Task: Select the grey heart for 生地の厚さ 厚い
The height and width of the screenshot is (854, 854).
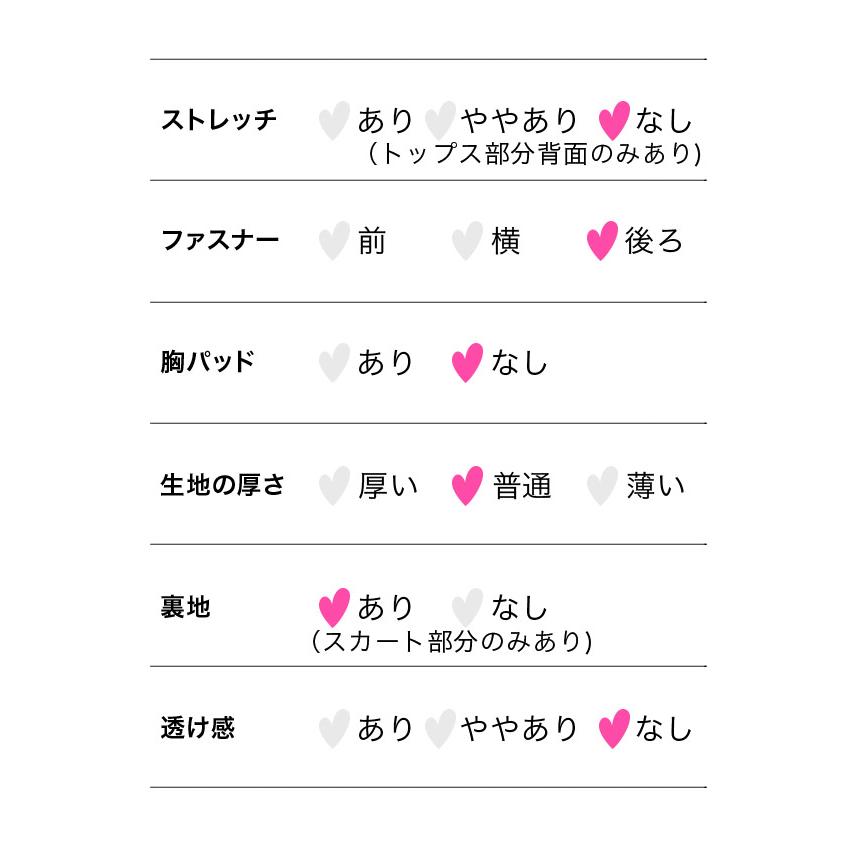Action: click(x=333, y=486)
